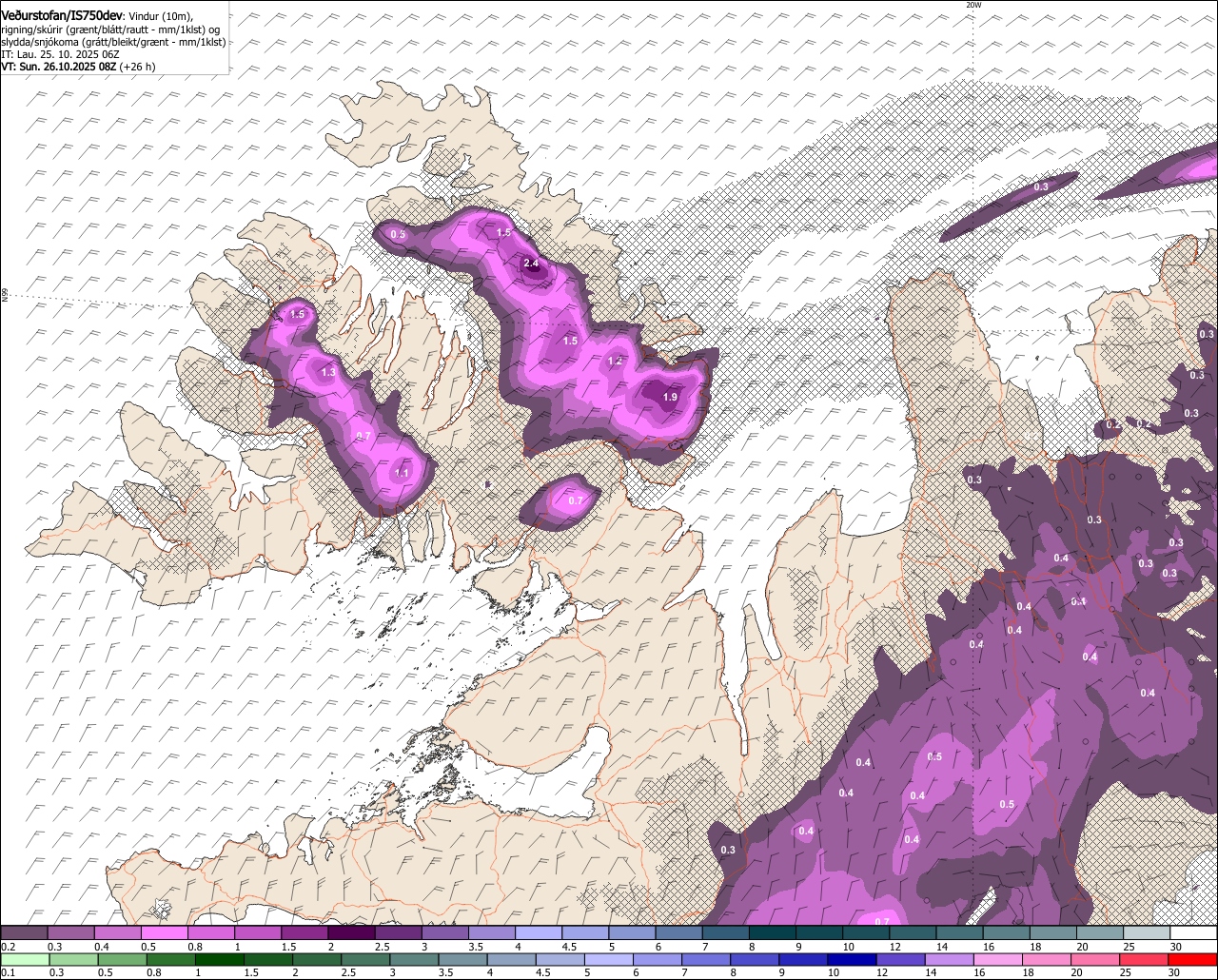Pick upper legend swatch between 0.2 and 0.3
This screenshot has height=980, width=1218.
(24, 932)
